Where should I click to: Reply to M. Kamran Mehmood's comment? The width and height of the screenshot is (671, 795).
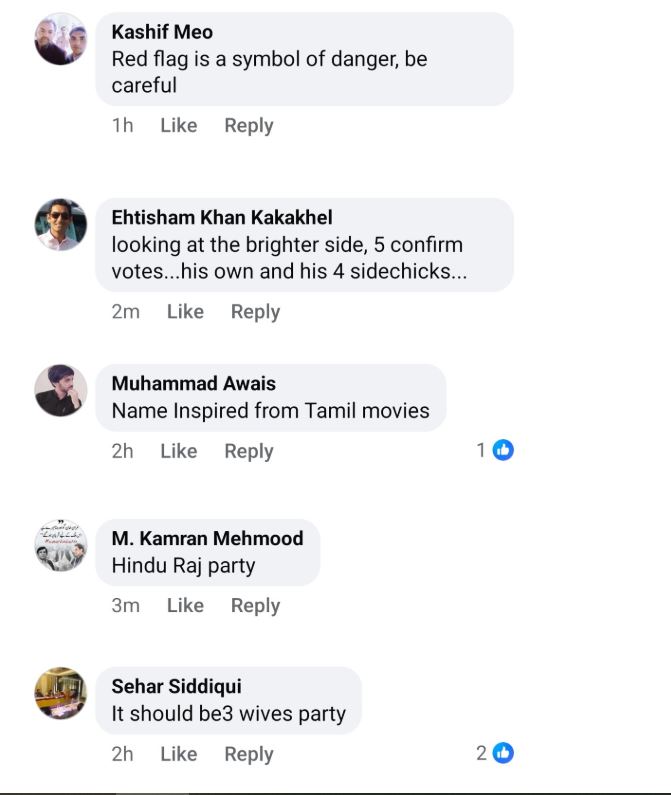255,605
